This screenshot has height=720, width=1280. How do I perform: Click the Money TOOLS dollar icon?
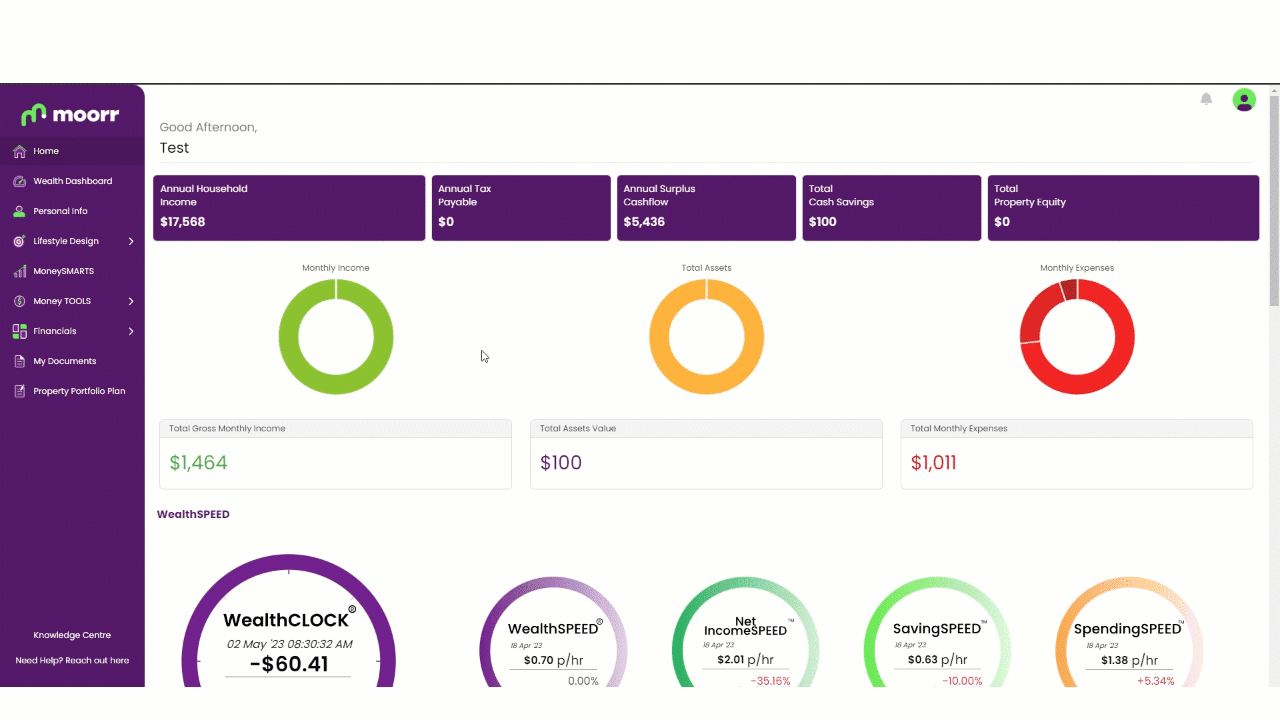pyautogui.click(x=19, y=301)
